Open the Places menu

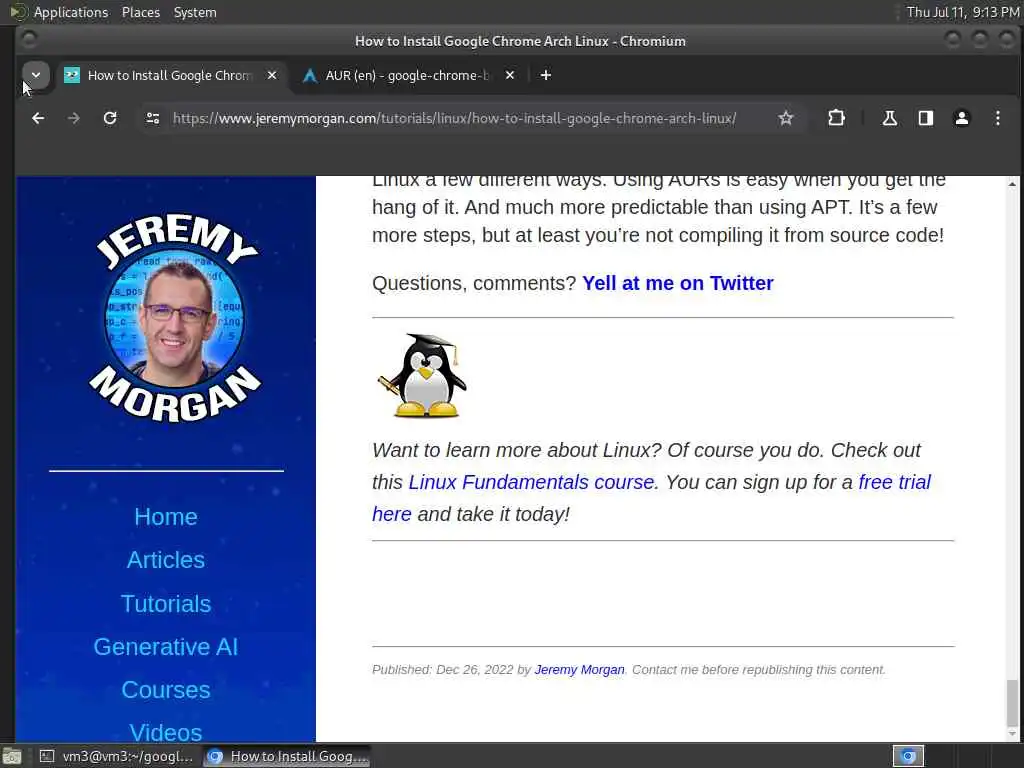140,12
